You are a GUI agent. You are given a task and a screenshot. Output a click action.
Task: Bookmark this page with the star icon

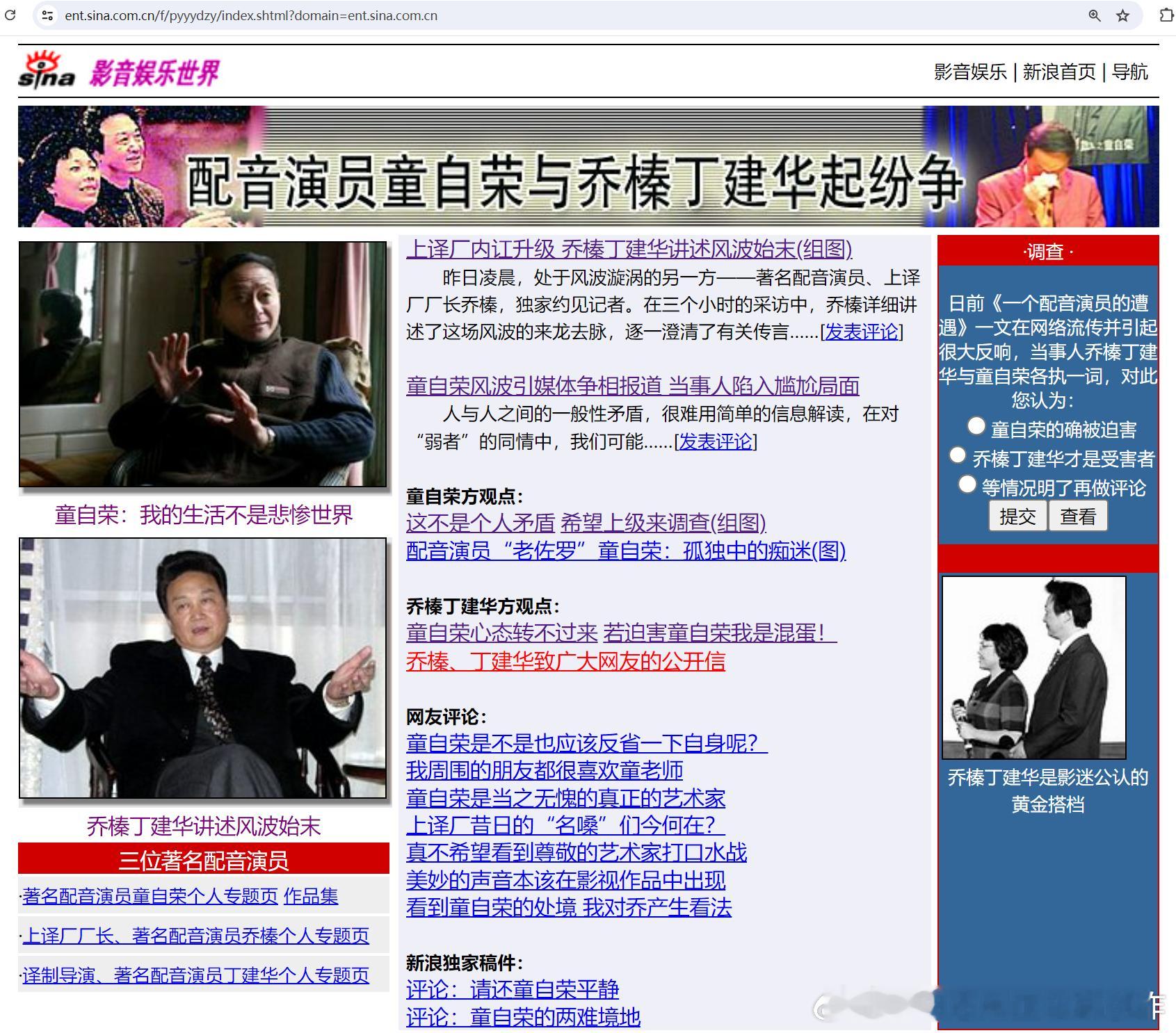[x=1122, y=15]
